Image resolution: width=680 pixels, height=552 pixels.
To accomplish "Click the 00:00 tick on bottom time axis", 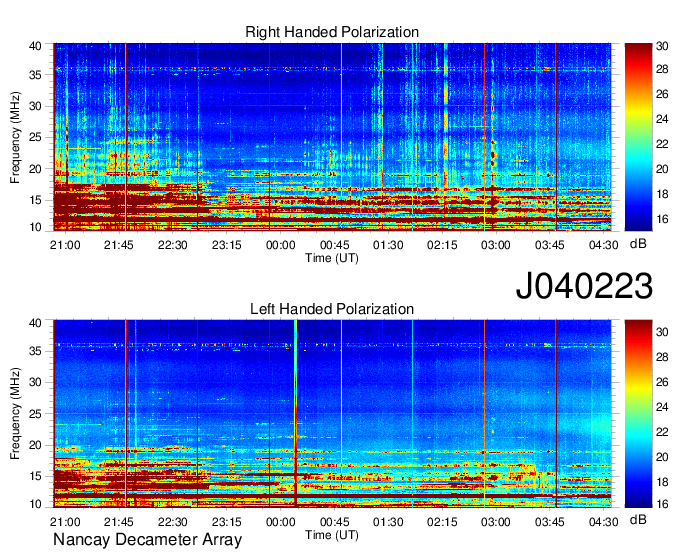I will coord(281,522).
